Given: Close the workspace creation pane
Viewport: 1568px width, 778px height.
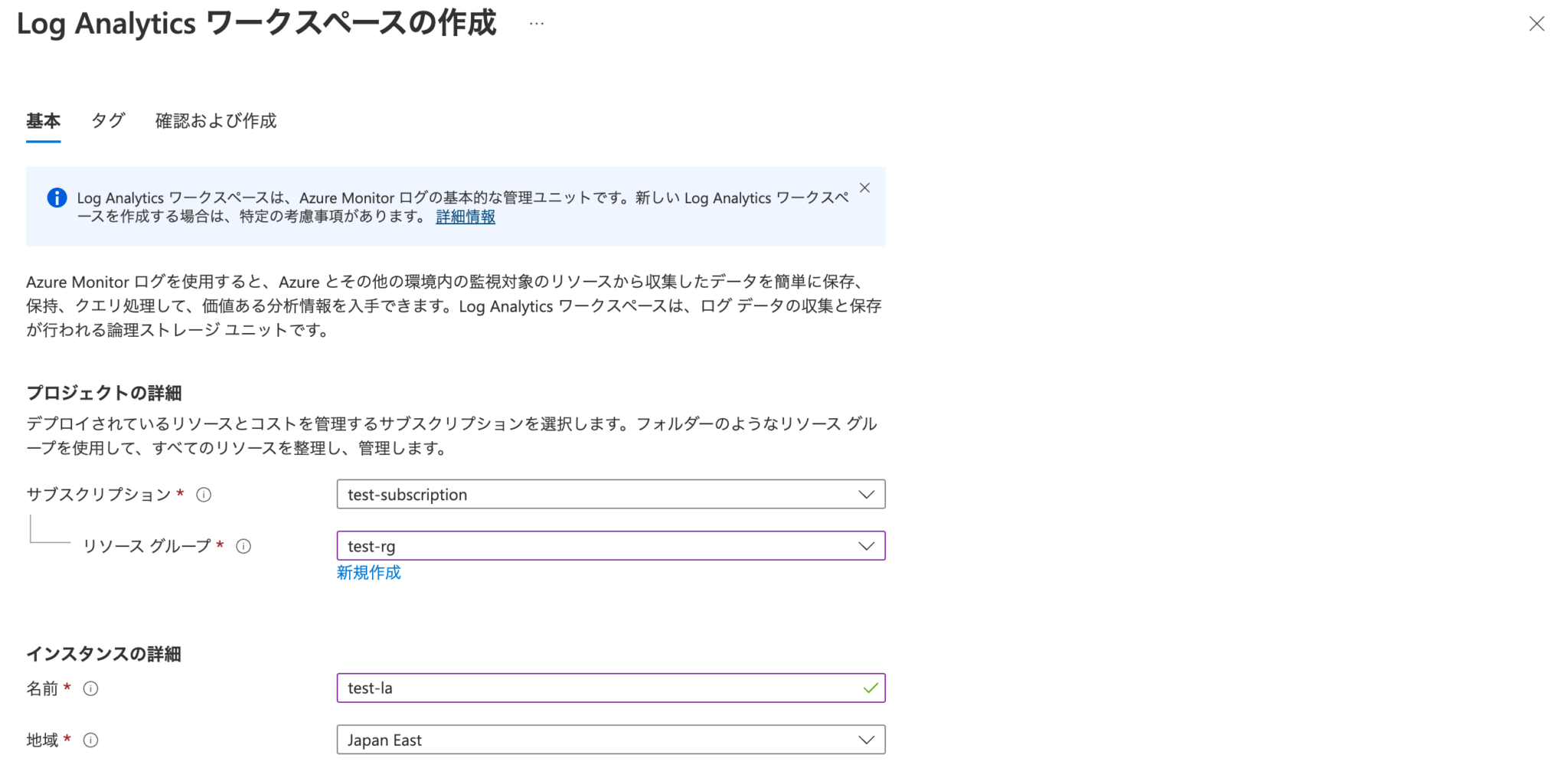Looking at the screenshot, I should coord(1537,24).
